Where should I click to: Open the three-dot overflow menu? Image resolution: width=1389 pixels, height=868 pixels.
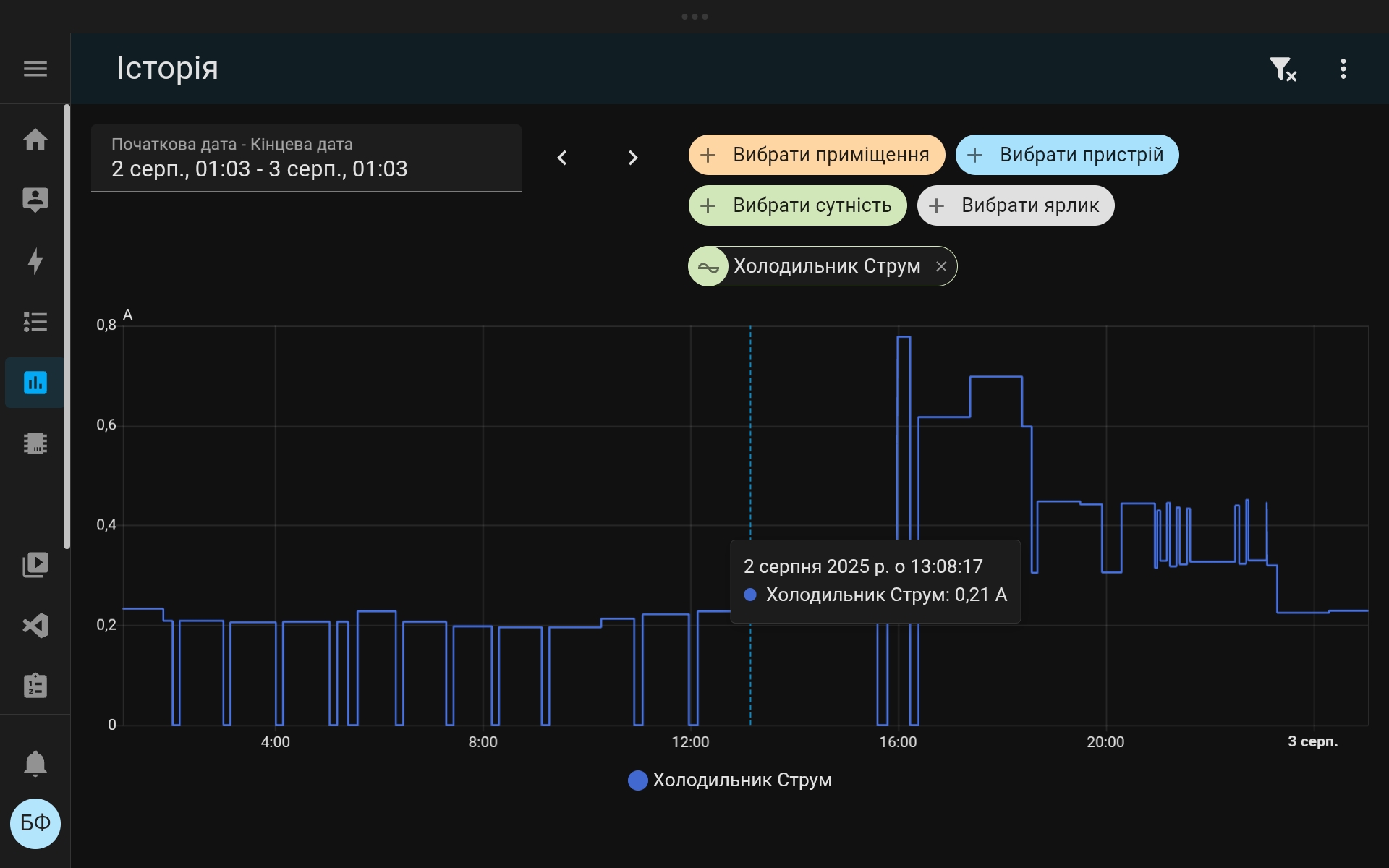click(x=1343, y=69)
